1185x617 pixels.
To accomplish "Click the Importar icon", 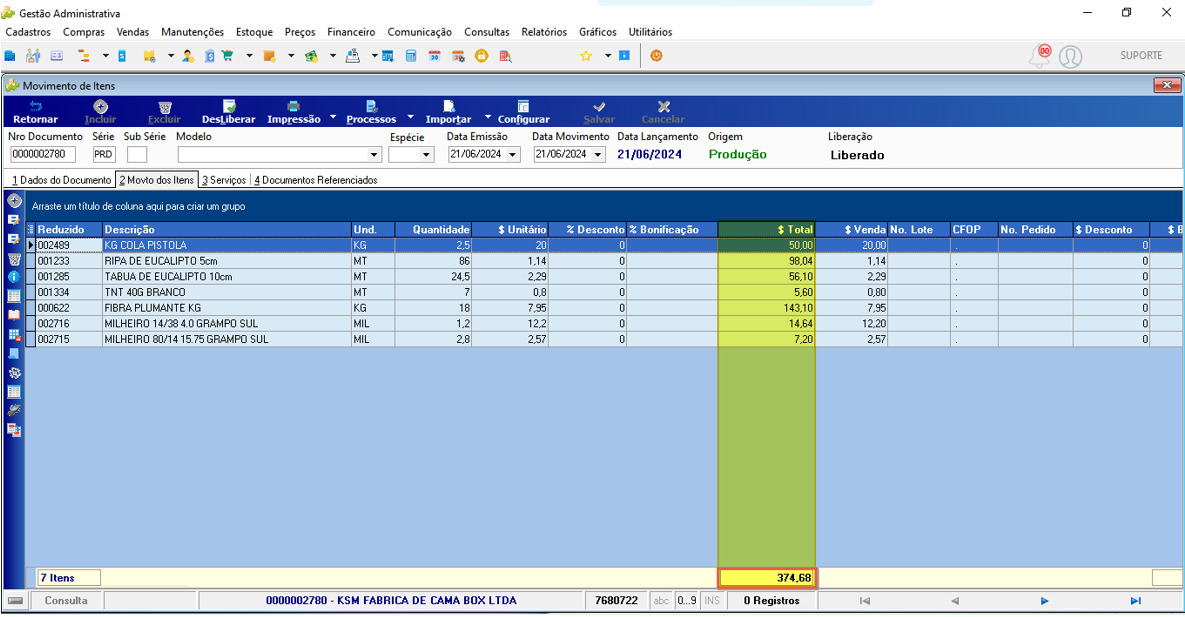I will [x=448, y=107].
